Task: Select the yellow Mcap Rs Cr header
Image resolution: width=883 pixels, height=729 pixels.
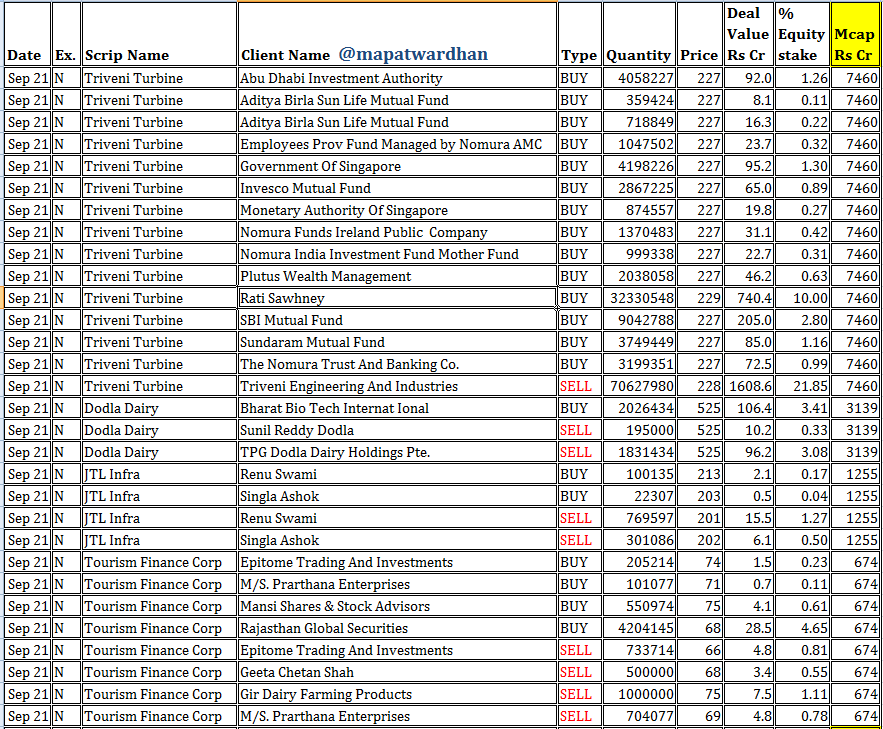Action: click(x=854, y=34)
